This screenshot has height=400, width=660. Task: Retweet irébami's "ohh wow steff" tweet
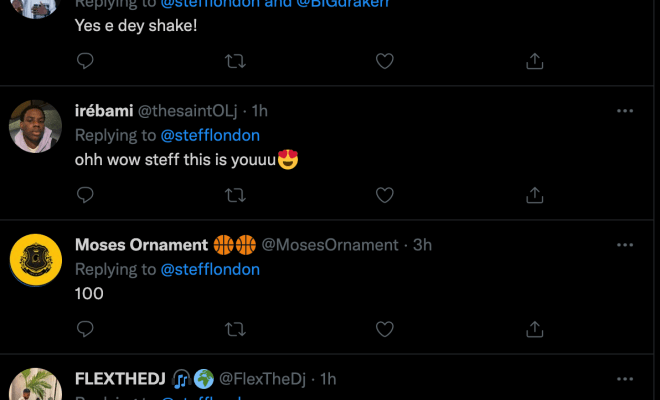tap(235, 195)
